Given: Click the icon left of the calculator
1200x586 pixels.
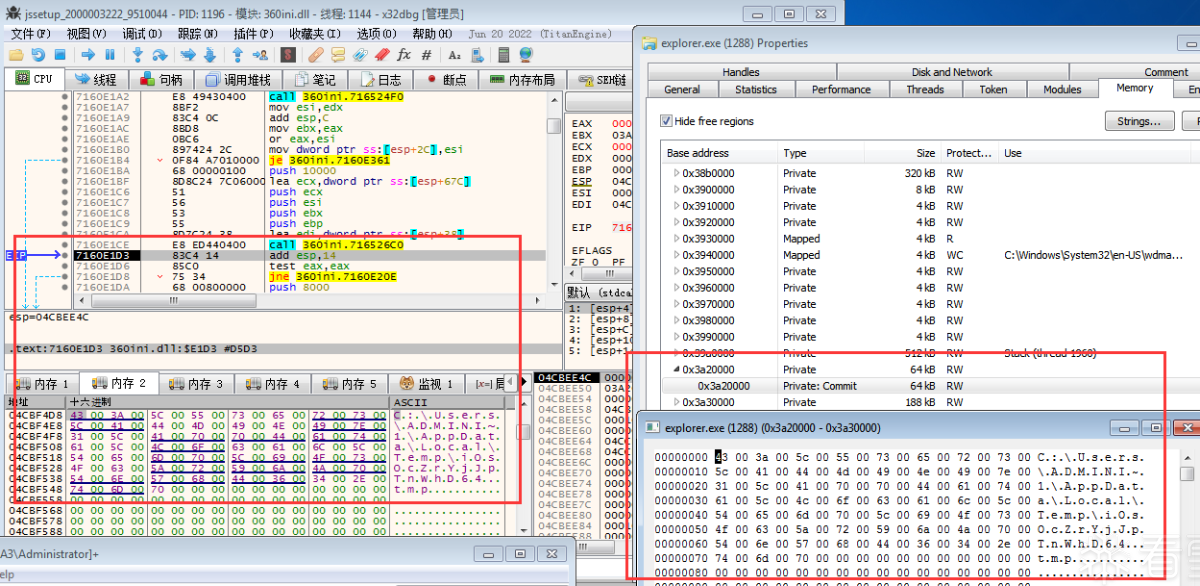Looking at the screenshot, I should (478, 55).
